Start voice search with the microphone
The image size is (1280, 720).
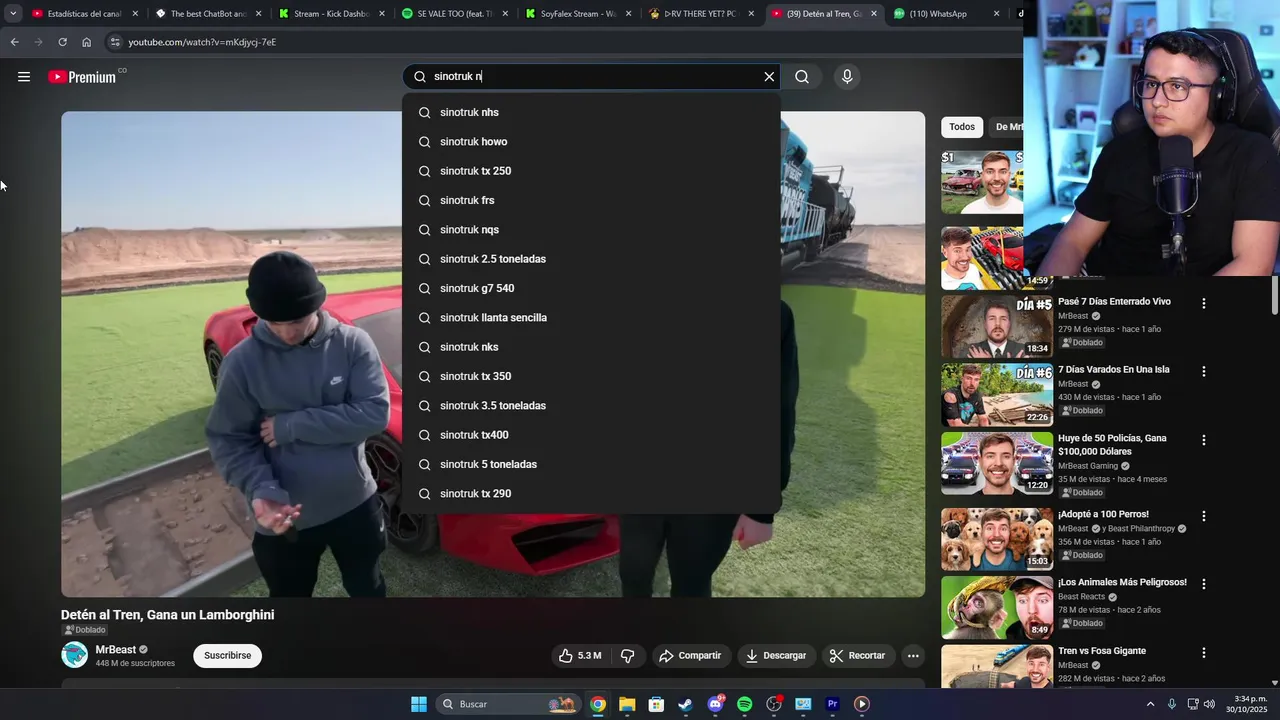tap(847, 77)
